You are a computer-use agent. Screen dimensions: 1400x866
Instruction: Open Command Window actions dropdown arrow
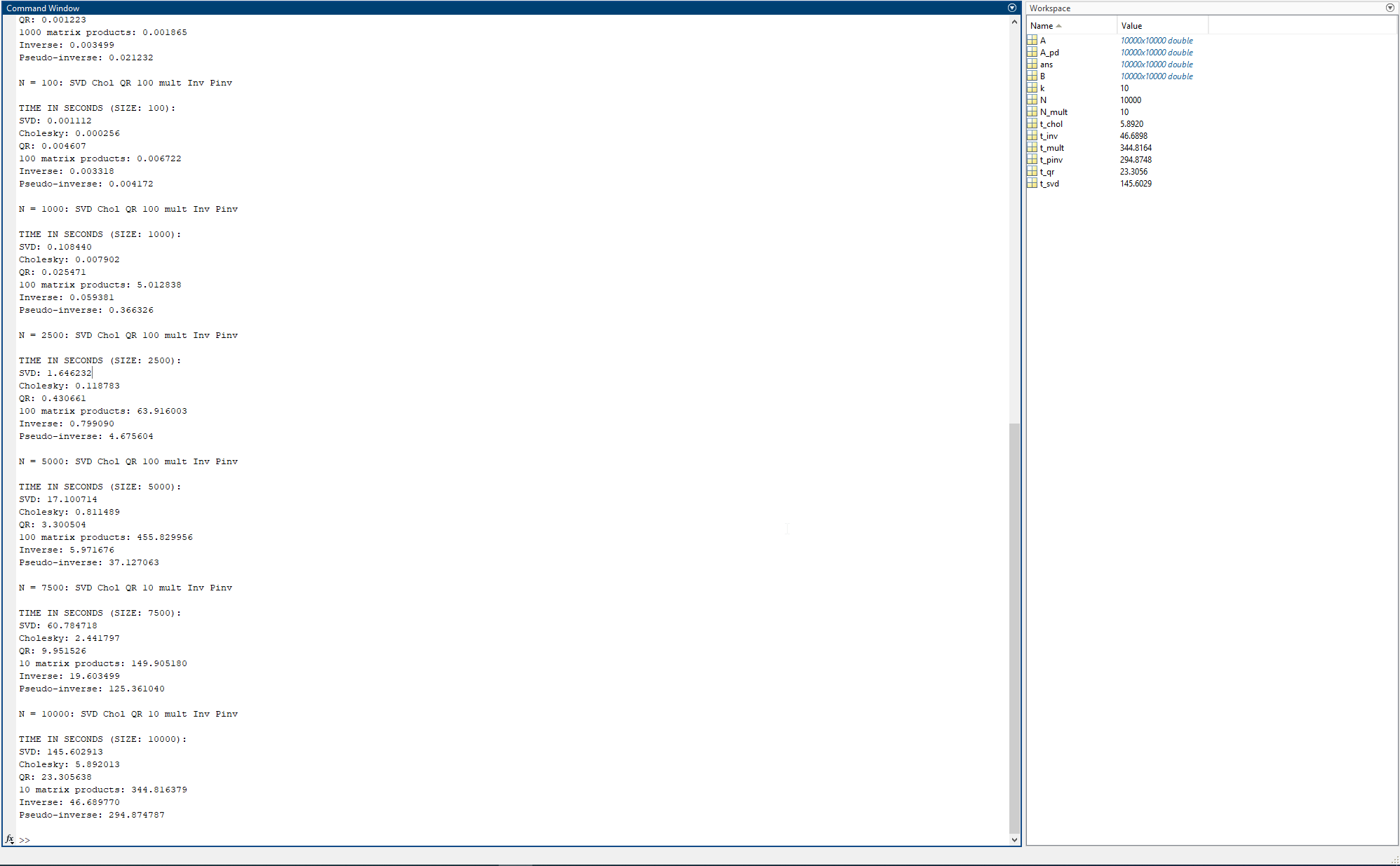point(1011,8)
